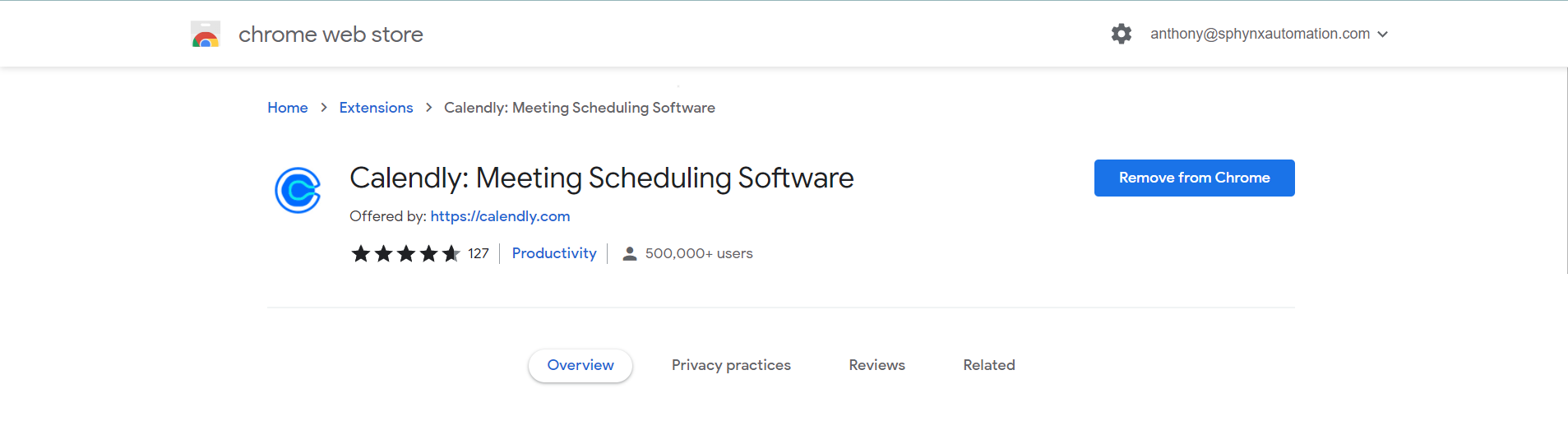This screenshot has width=1568, height=421.
Task: Click the five-star rating icons
Action: 405,253
